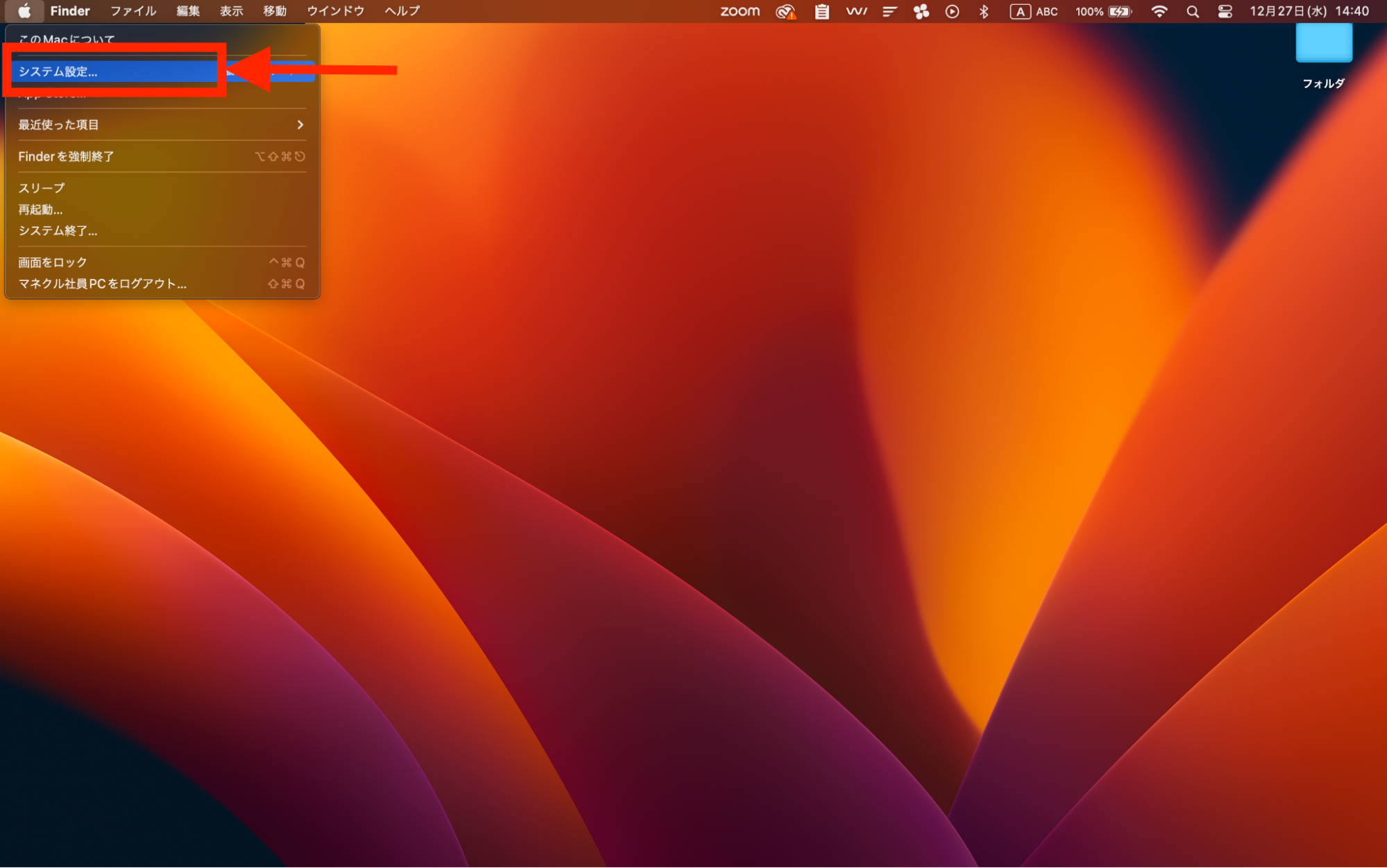Open the ファイル menu in menu bar
Viewport: 1387px width, 868px height.
(x=133, y=11)
